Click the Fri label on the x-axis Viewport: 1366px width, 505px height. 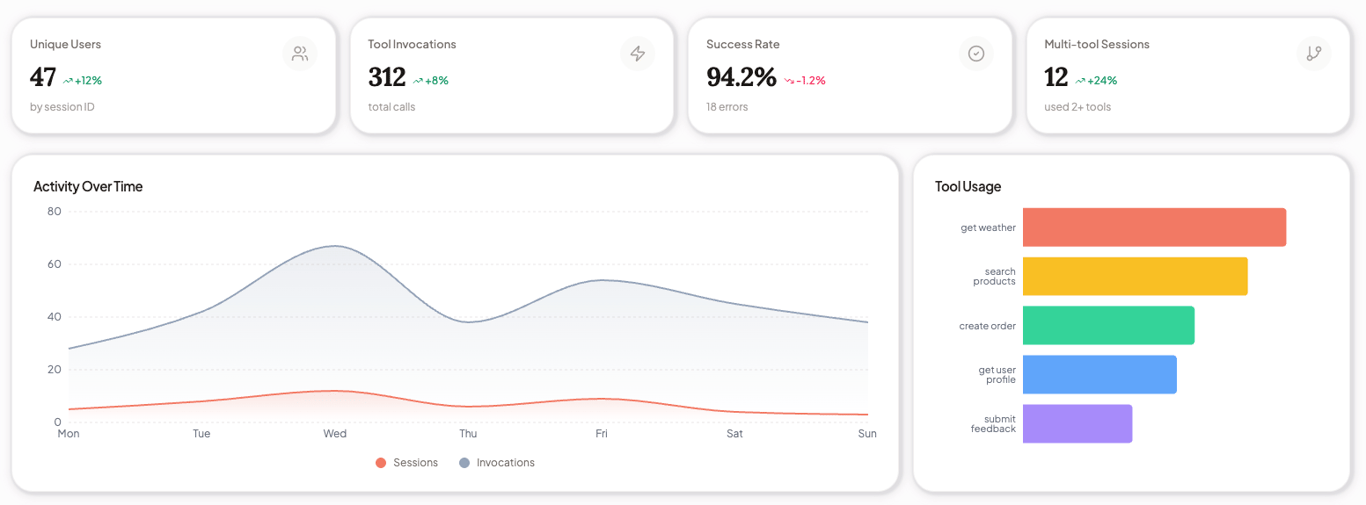click(x=601, y=434)
